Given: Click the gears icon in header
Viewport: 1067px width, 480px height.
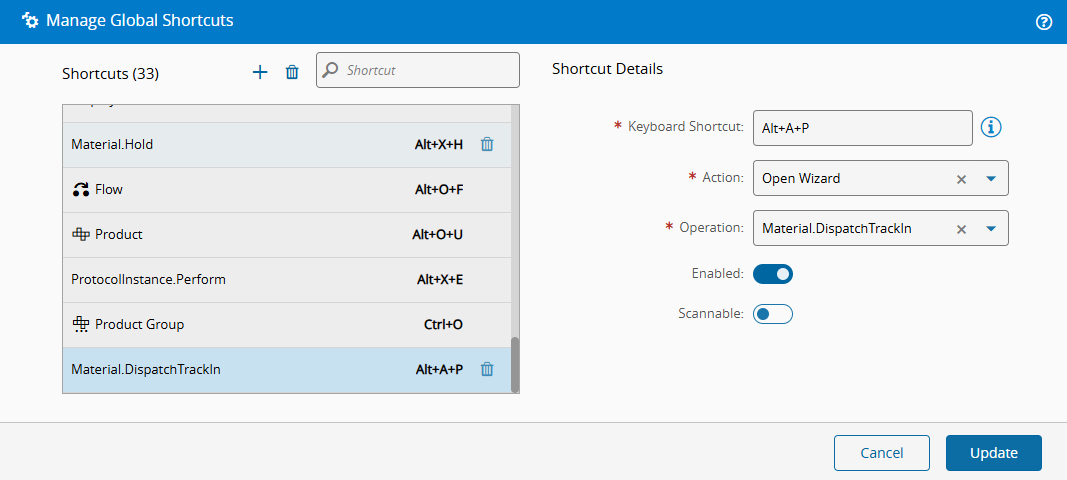Looking at the screenshot, I should tap(30, 20).
